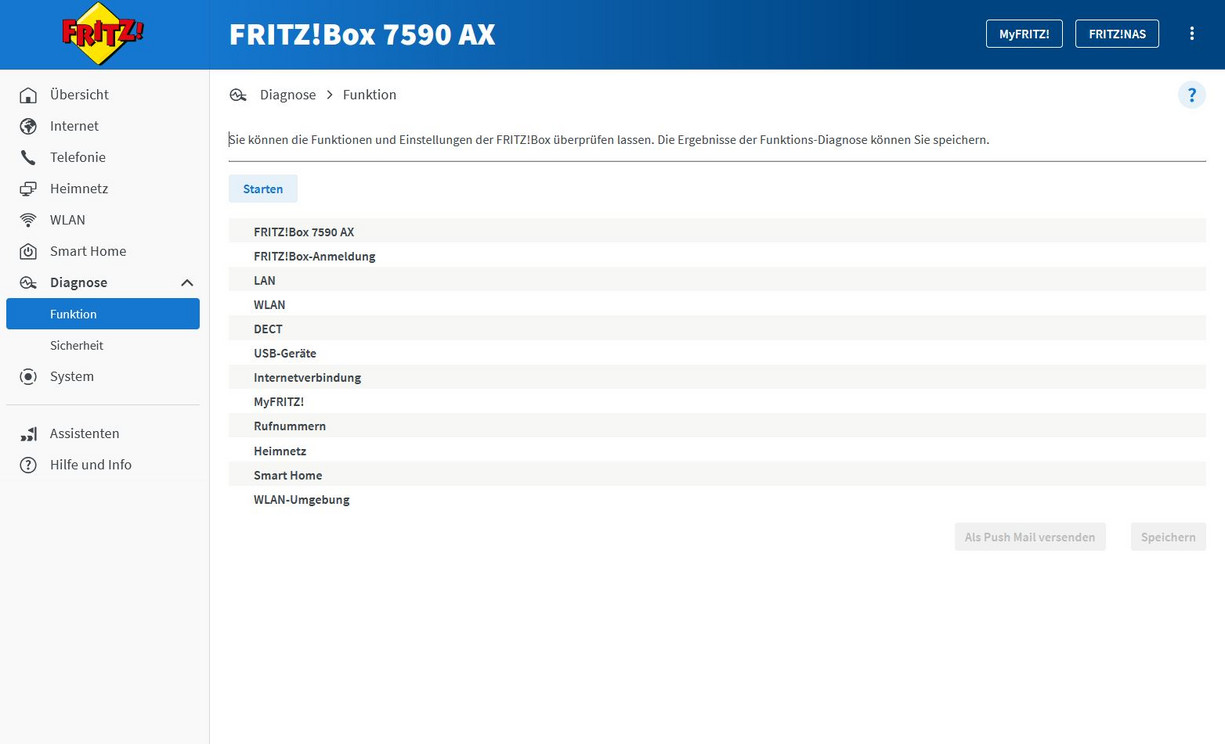Click the WLAN wifi signal icon
The width and height of the screenshot is (1225, 744).
click(29, 220)
